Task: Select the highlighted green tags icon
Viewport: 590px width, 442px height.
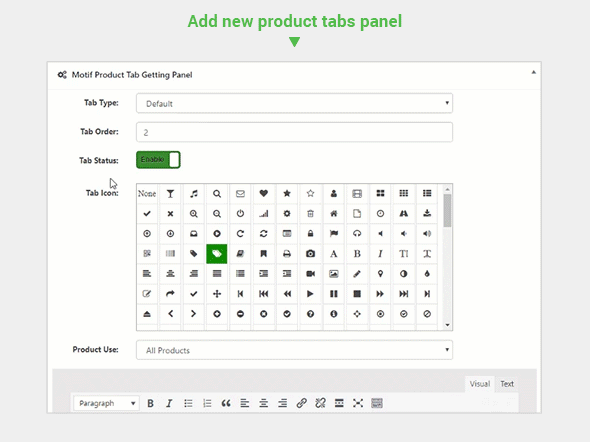Action: pos(217,254)
